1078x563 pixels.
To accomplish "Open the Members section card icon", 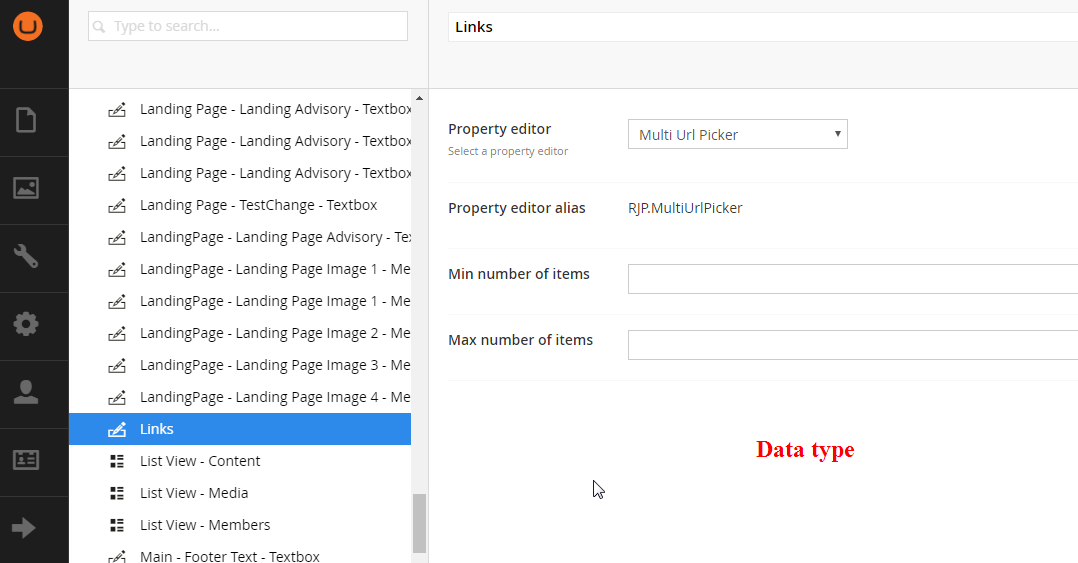I will [x=26, y=460].
